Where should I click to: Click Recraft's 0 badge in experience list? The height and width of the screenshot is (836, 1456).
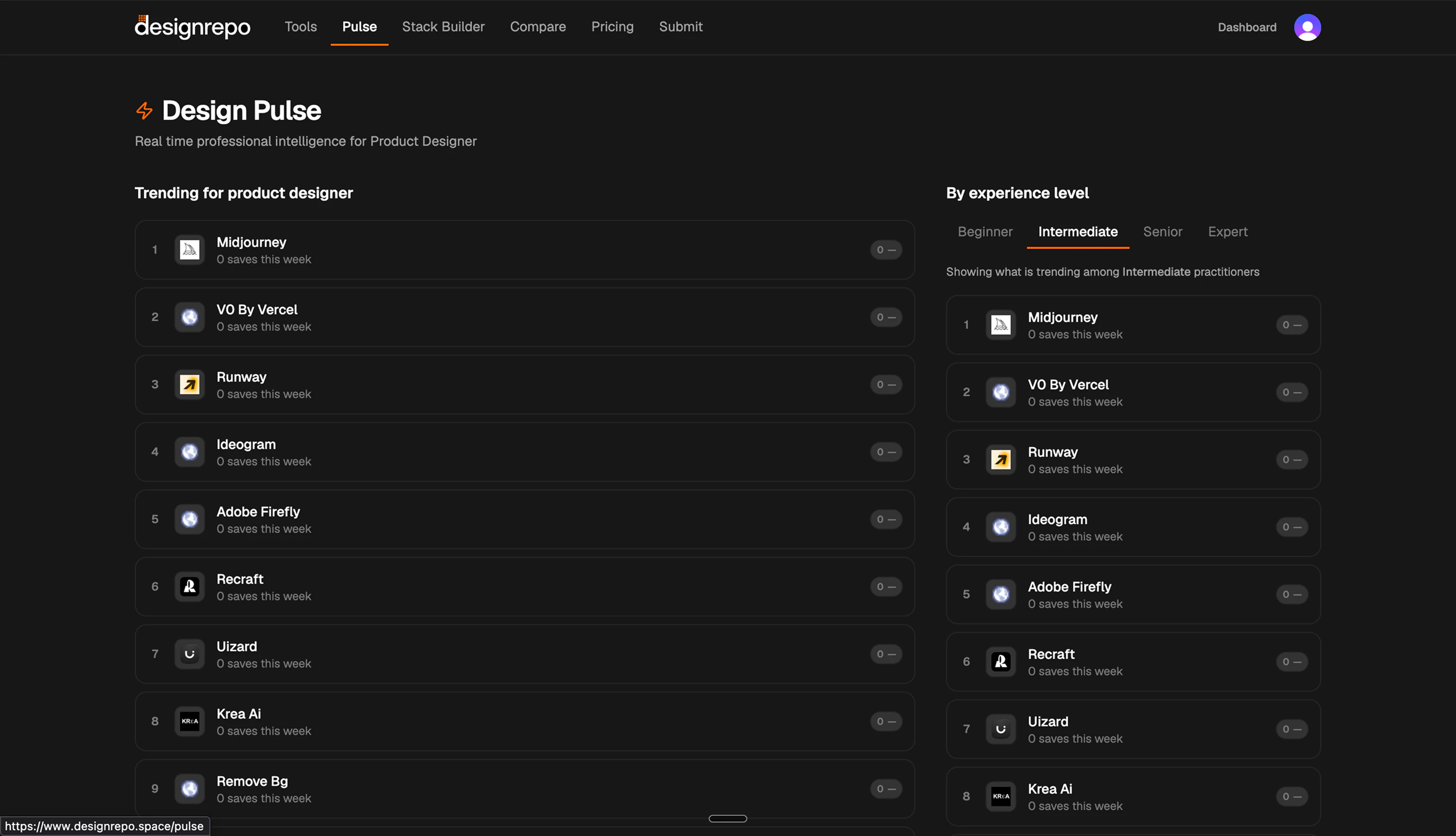[x=1292, y=661]
